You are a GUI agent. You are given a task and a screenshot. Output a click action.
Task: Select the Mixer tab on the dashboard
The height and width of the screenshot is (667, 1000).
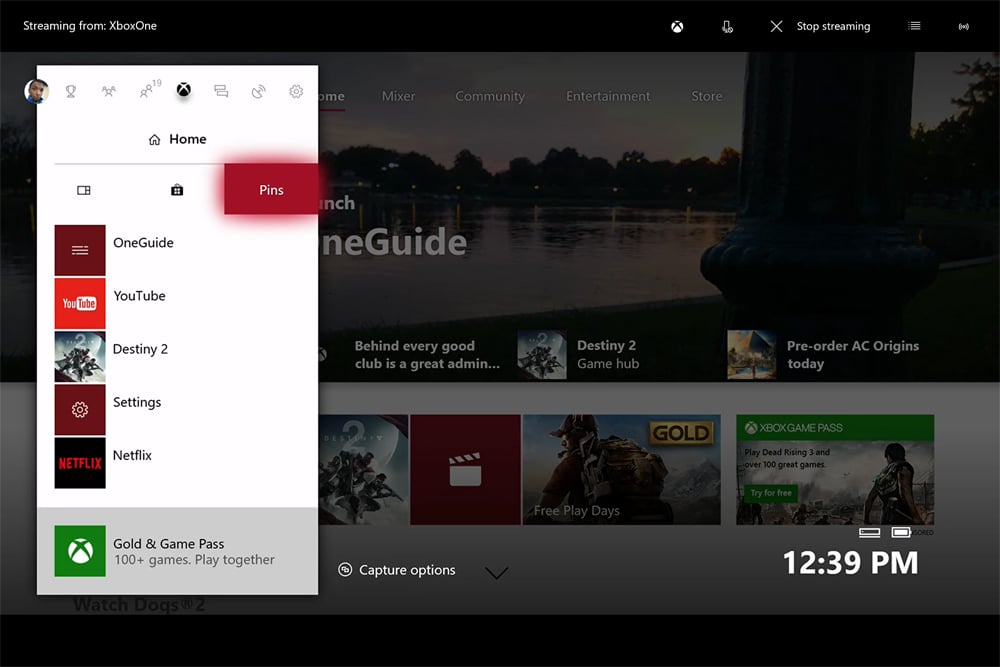(398, 96)
